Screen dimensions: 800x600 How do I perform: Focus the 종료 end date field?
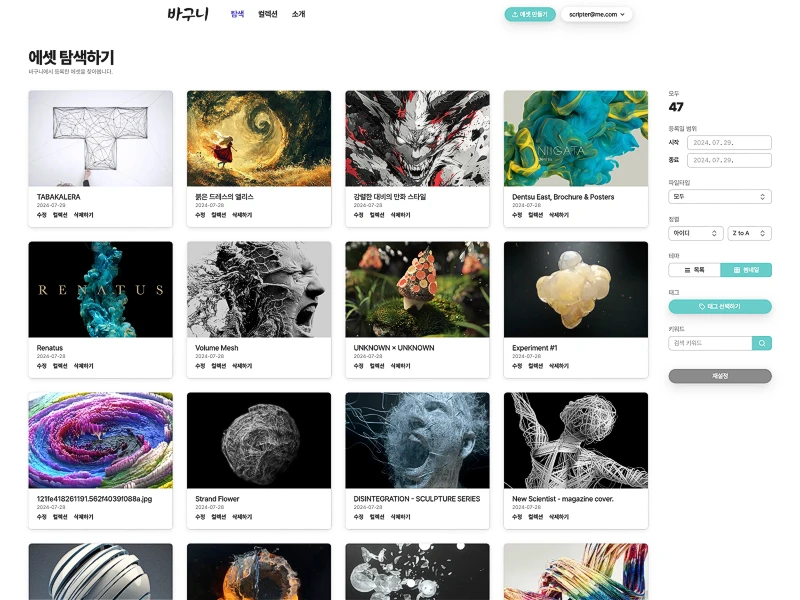[729, 160]
